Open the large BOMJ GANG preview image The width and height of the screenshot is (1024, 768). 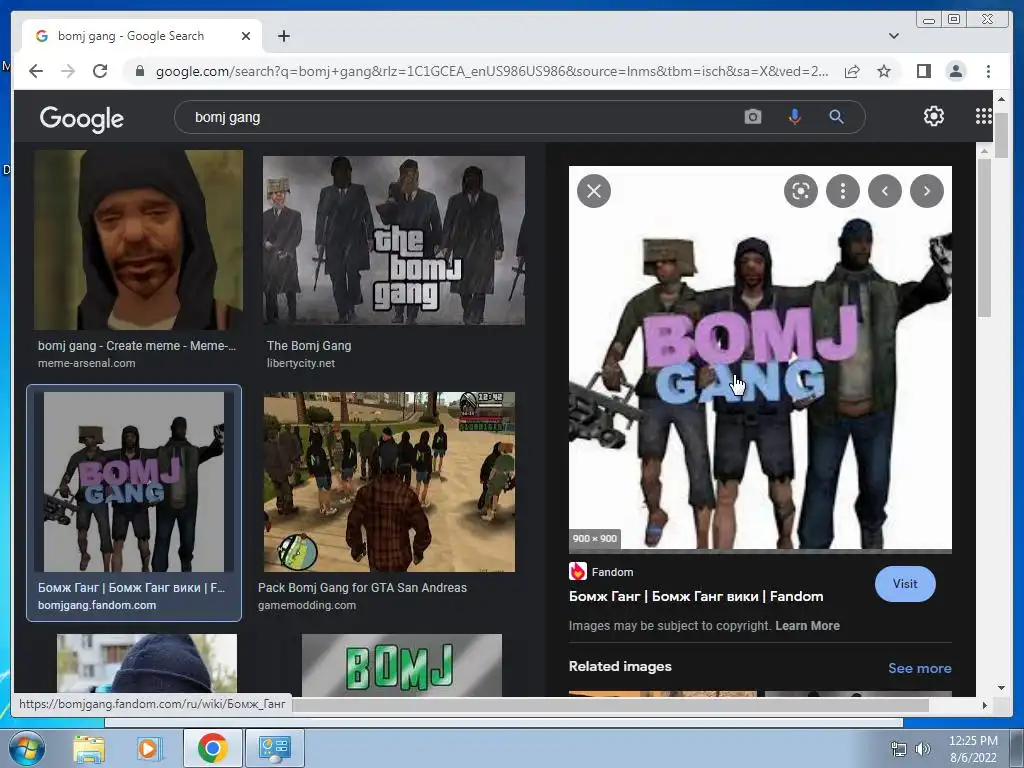[x=760, y=358]
